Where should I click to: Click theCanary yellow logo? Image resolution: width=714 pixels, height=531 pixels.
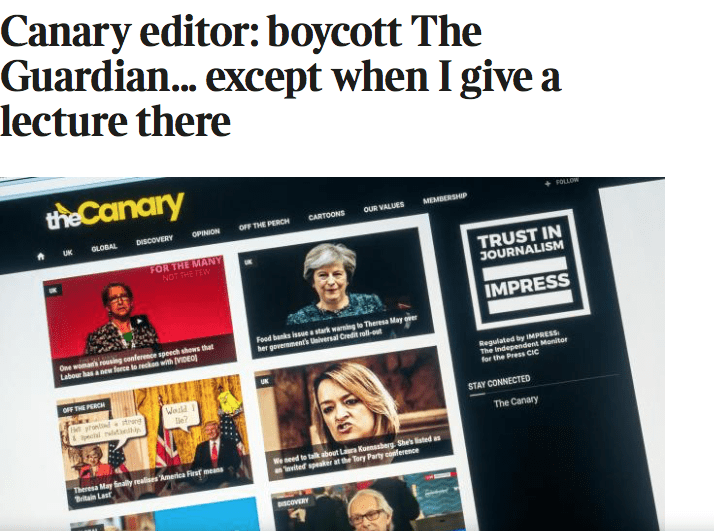[115, 209]
